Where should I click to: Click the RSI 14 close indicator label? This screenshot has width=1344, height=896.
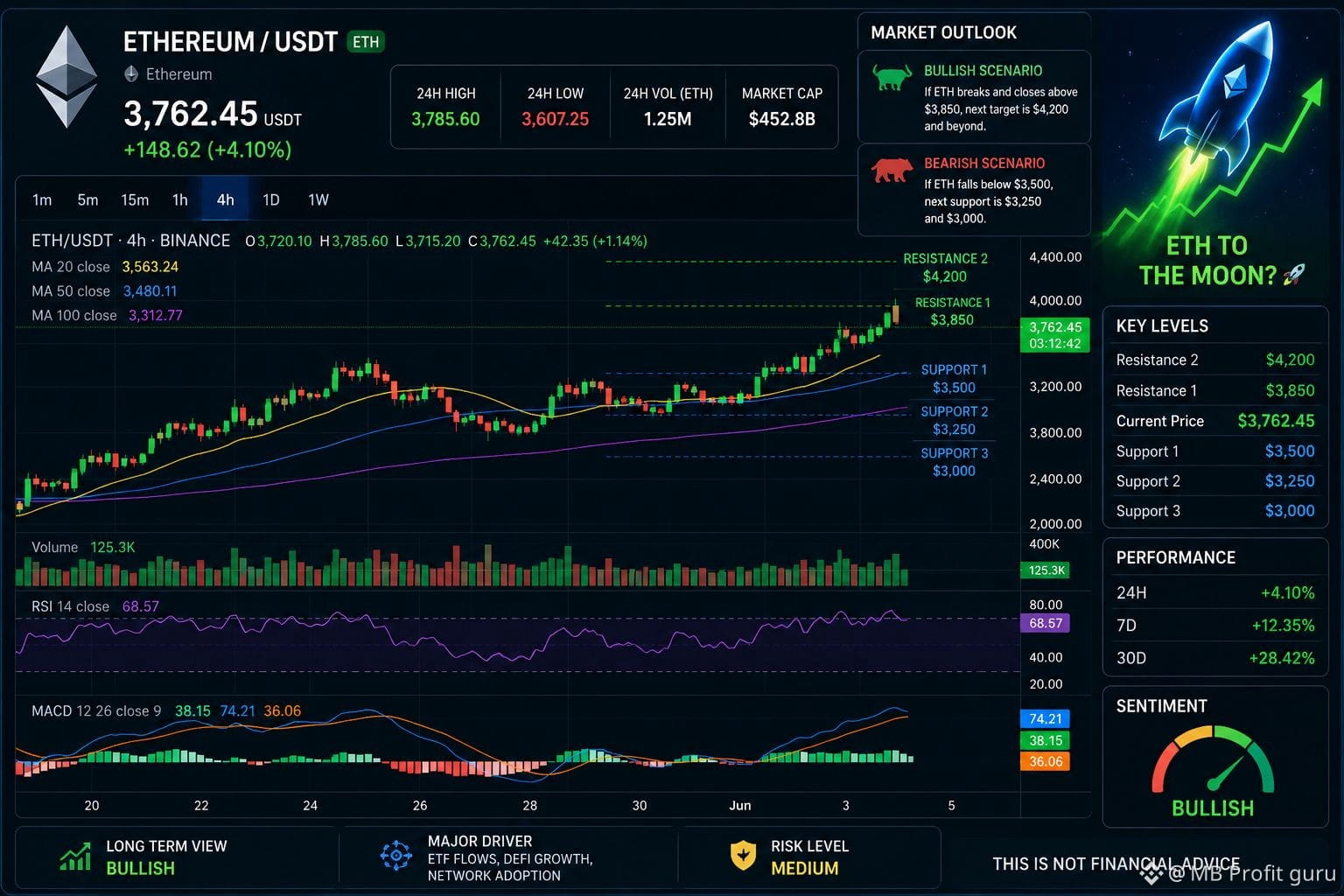tap(70, 606)
